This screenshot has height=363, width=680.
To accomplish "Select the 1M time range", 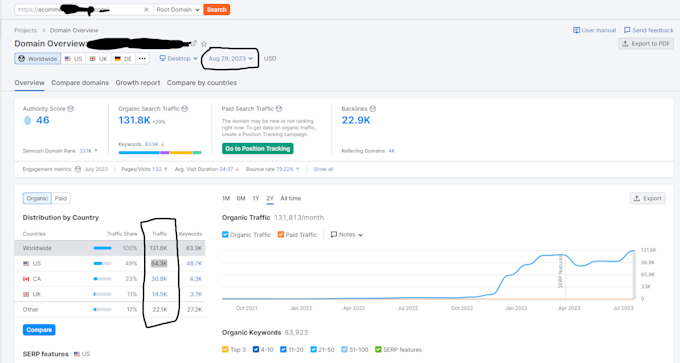I will pyautogui.click(x=226, y=198).
